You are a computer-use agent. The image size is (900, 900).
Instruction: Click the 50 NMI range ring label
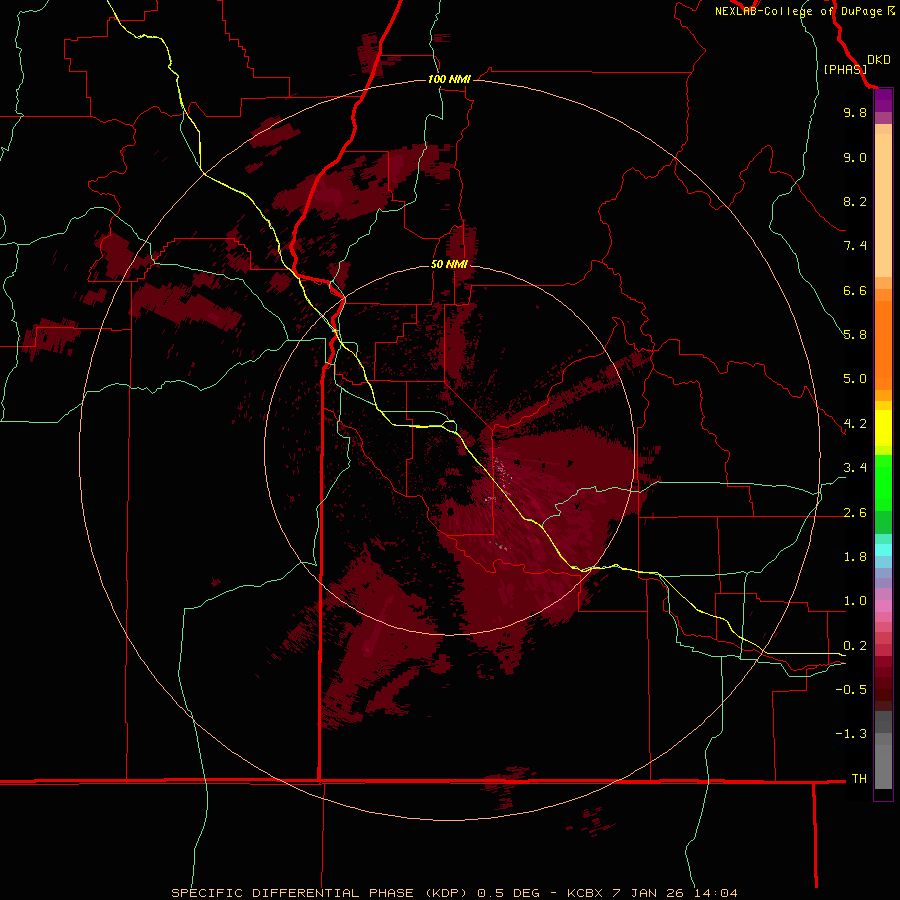click(449, 264)
